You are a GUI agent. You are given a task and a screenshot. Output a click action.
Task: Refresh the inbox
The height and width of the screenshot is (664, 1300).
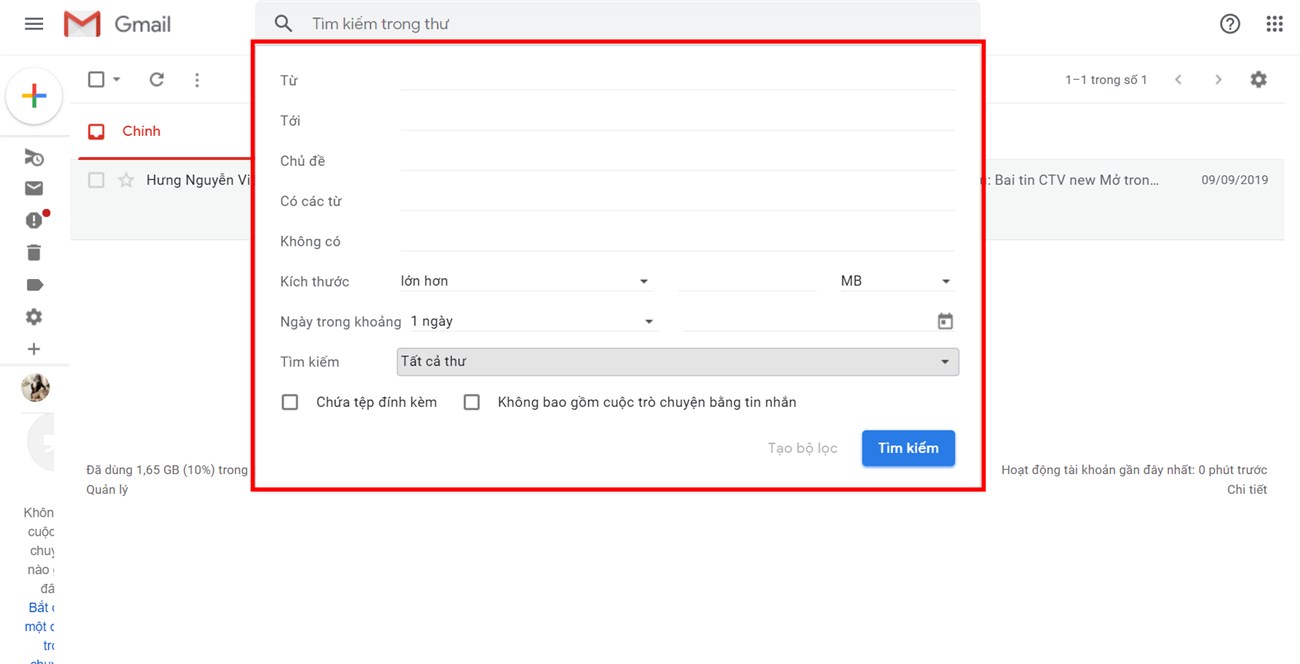pyautogui.click(x=157, y=79)
